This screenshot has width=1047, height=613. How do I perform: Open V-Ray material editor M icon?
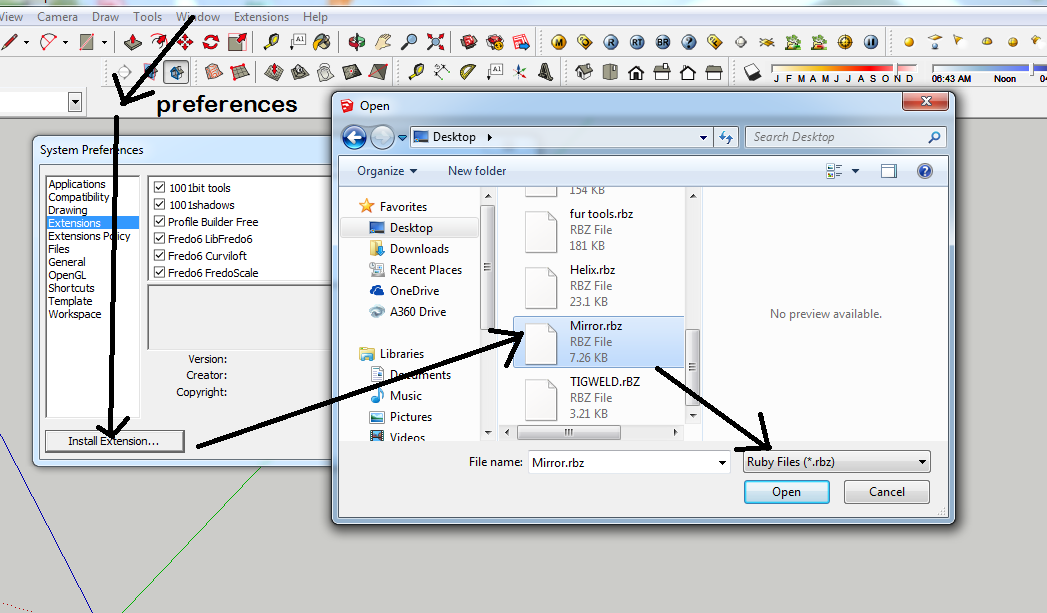[559, 43]
